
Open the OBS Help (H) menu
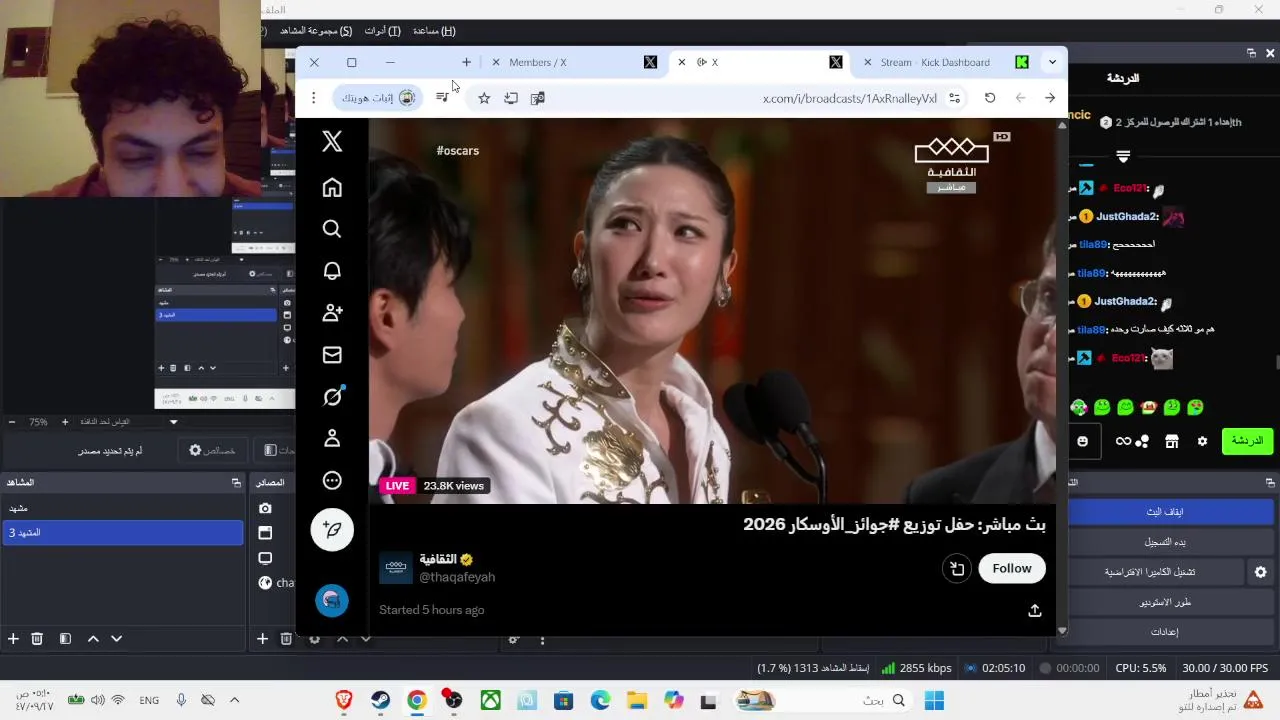[x=434, y=31]
